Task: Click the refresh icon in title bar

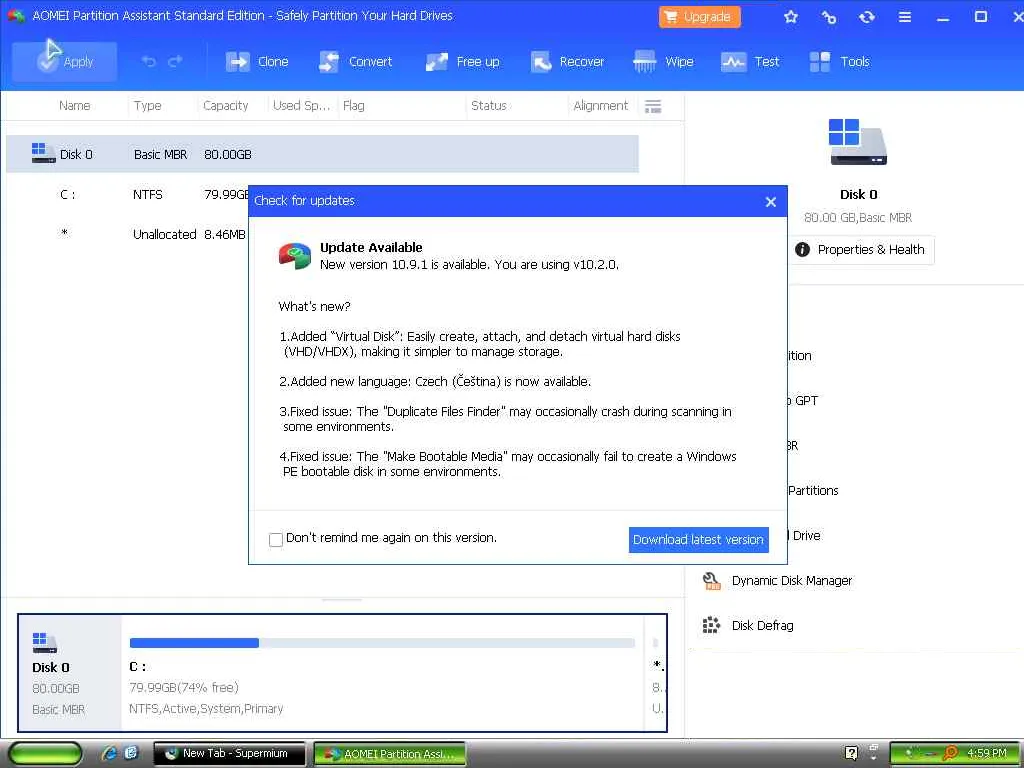Action: click(867, 17)
